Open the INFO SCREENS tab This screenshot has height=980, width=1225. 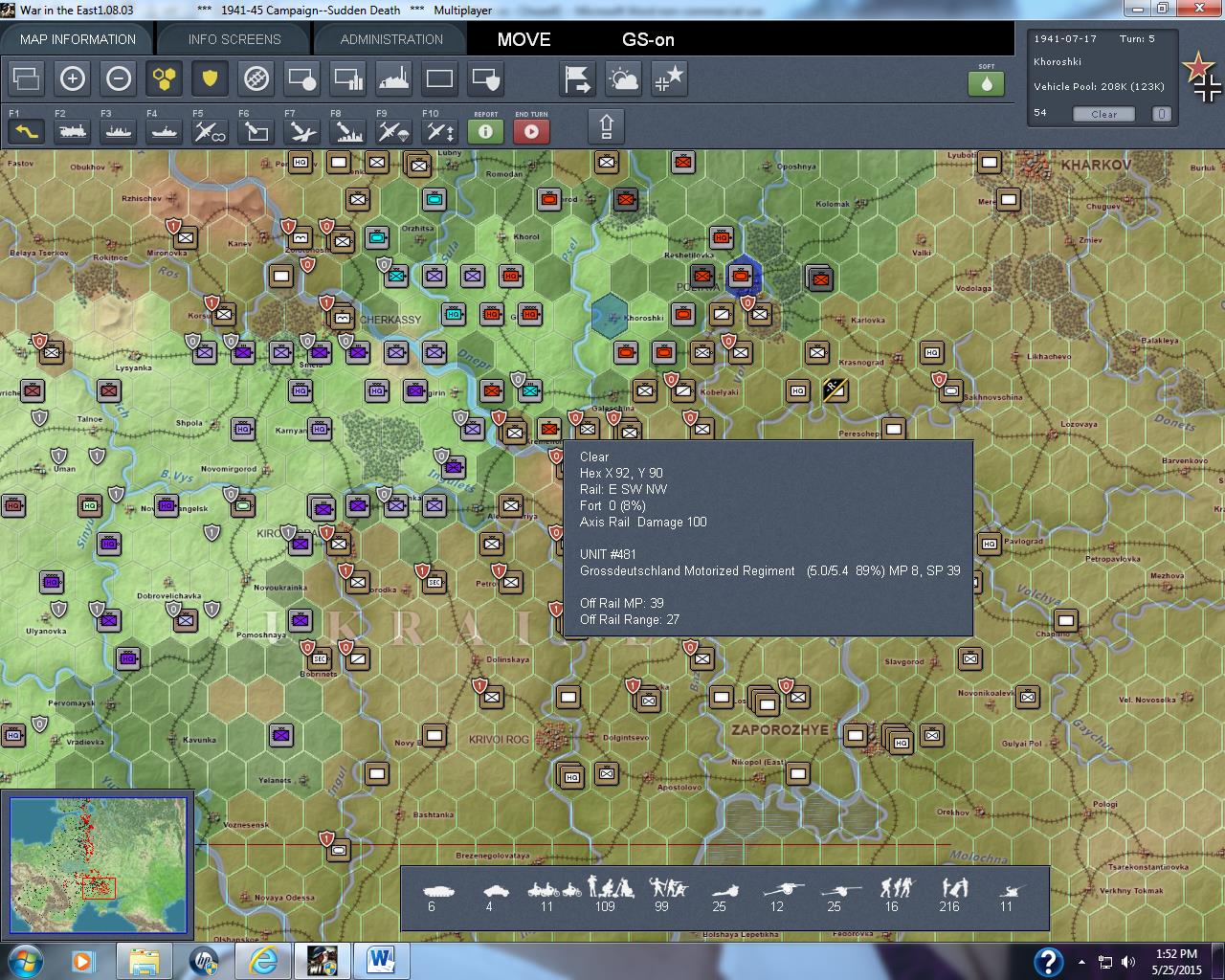[x=234, y=39]
